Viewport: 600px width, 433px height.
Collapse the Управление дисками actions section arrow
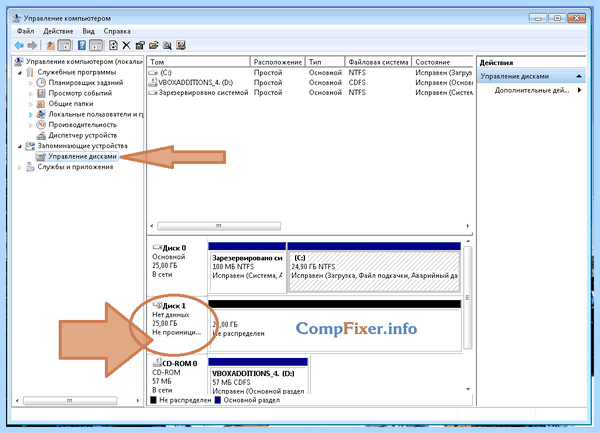(x=579, y=76)
